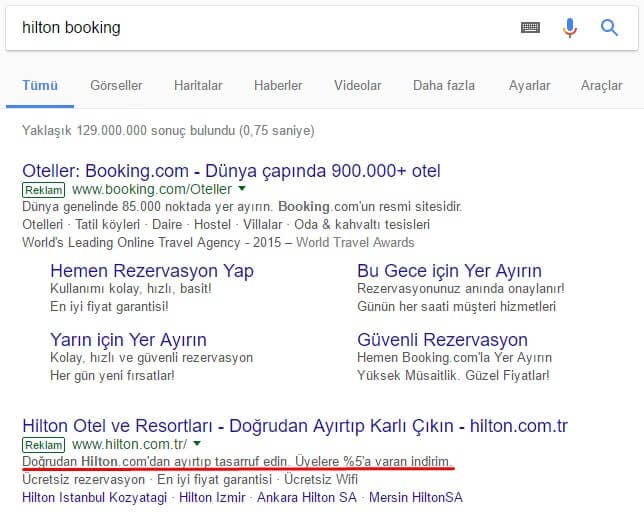
Task: Open the Hilton Otel ve Resortları headline
Action: pos(295,426)
